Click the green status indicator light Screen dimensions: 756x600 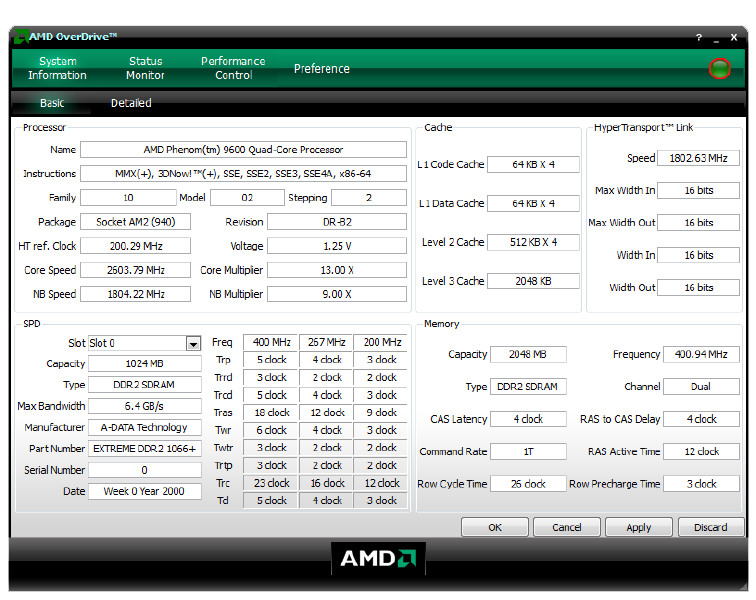pos(719,69)
